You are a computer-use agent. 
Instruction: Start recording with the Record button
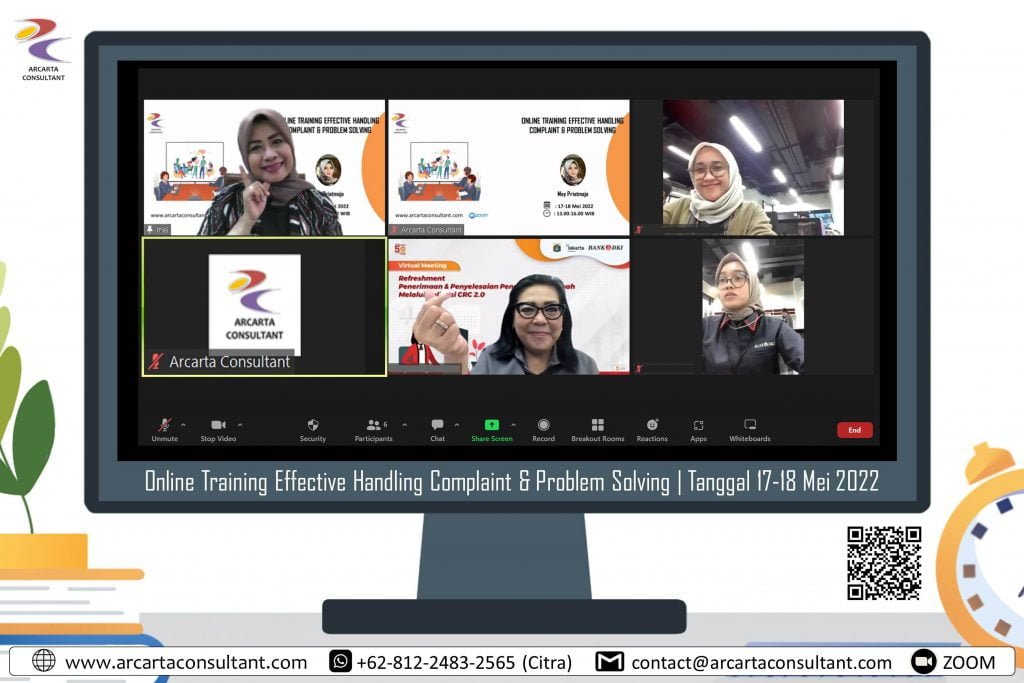click(543, 426)
